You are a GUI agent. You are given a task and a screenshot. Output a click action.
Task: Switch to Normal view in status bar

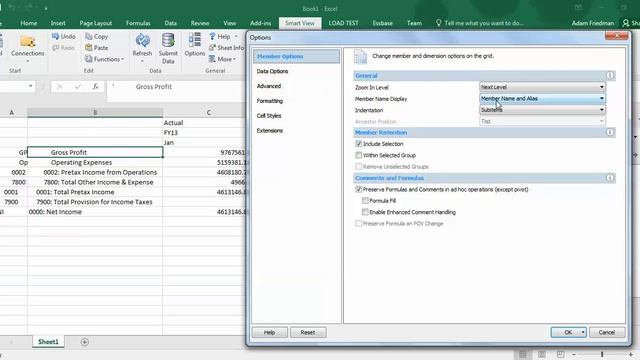[x=522, y=354]
